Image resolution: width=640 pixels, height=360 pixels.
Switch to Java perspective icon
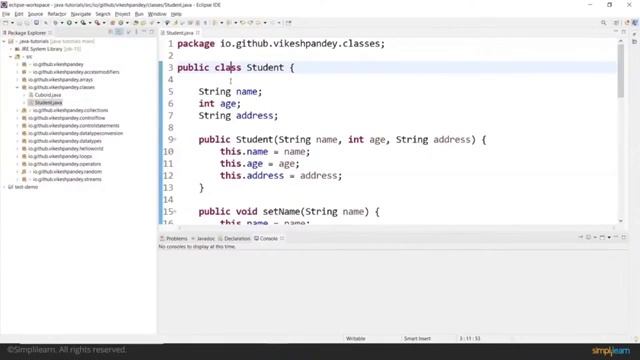coord(635,23)
